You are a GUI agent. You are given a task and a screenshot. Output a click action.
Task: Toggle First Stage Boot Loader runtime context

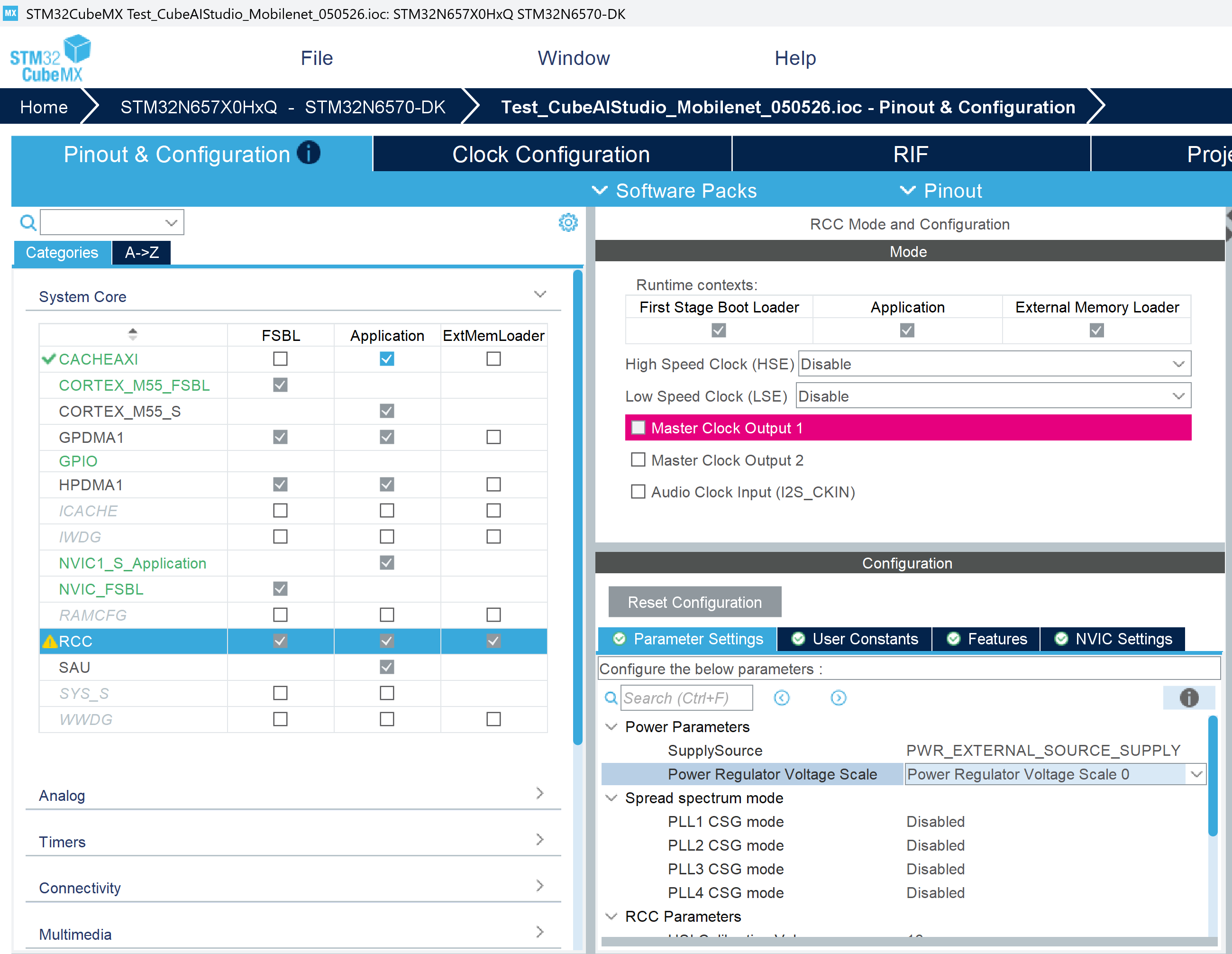[x=719, y=330]
